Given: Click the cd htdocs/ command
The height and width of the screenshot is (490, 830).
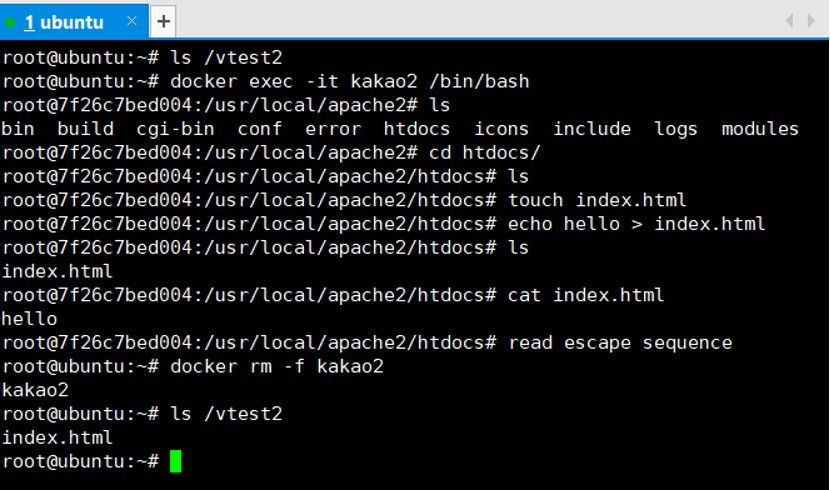Looking at the screenshot, I should 484,152.
